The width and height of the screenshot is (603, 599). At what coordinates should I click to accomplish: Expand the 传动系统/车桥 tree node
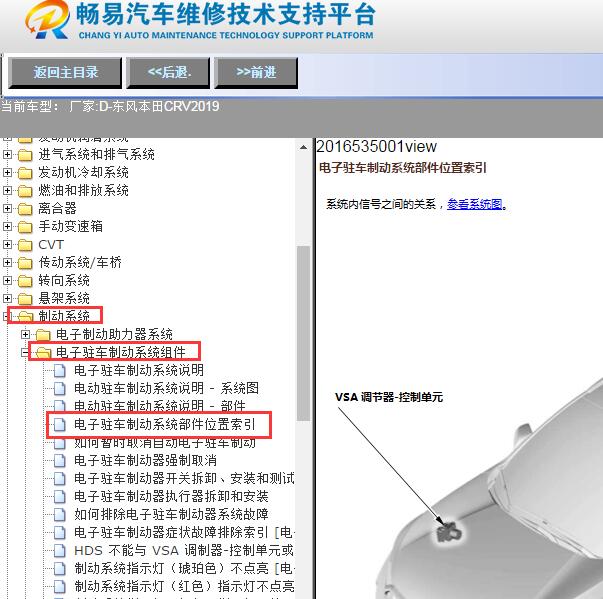[x=7, y=263]
